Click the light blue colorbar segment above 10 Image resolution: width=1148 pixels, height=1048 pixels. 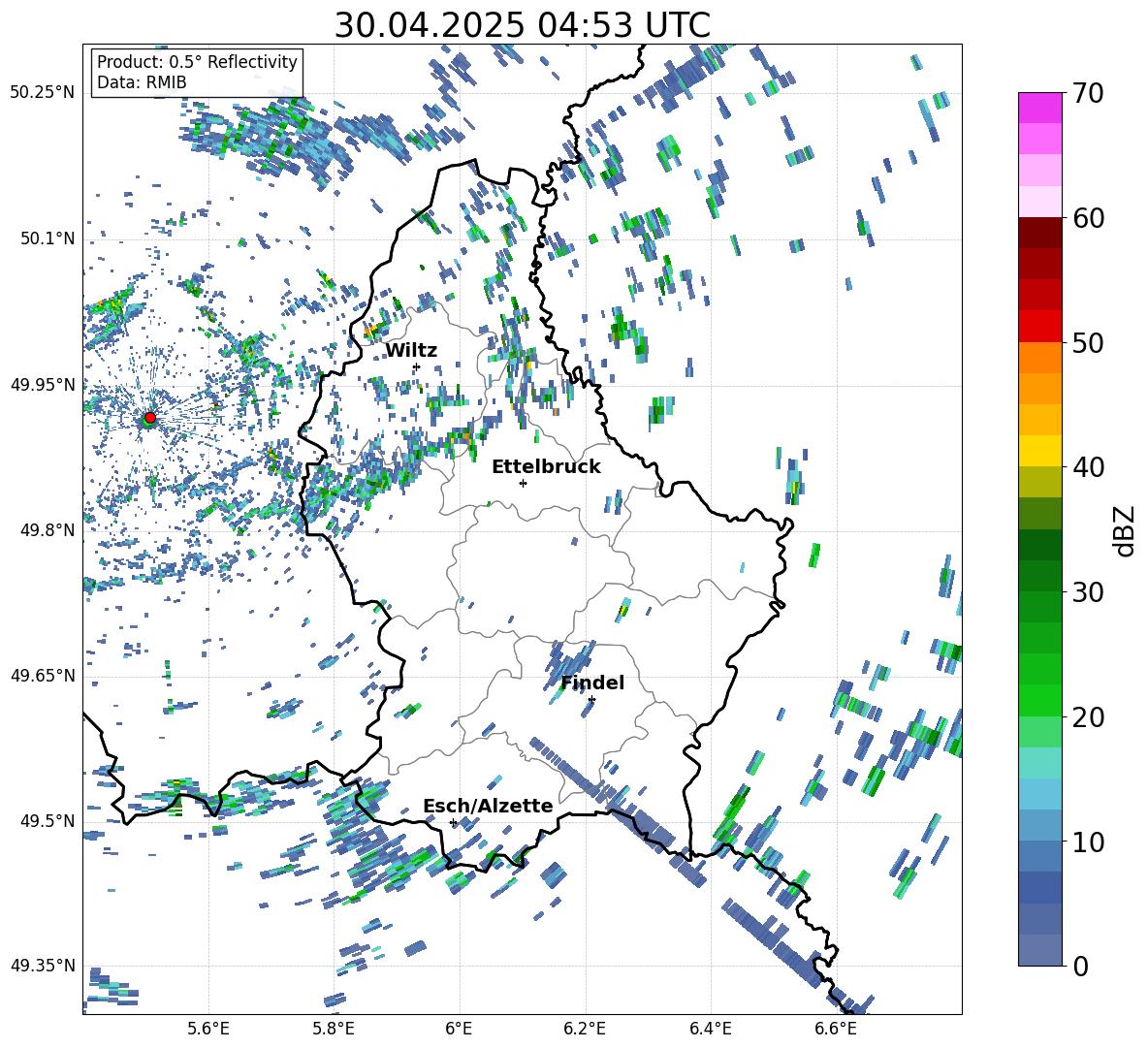(x=1039, y=825)
